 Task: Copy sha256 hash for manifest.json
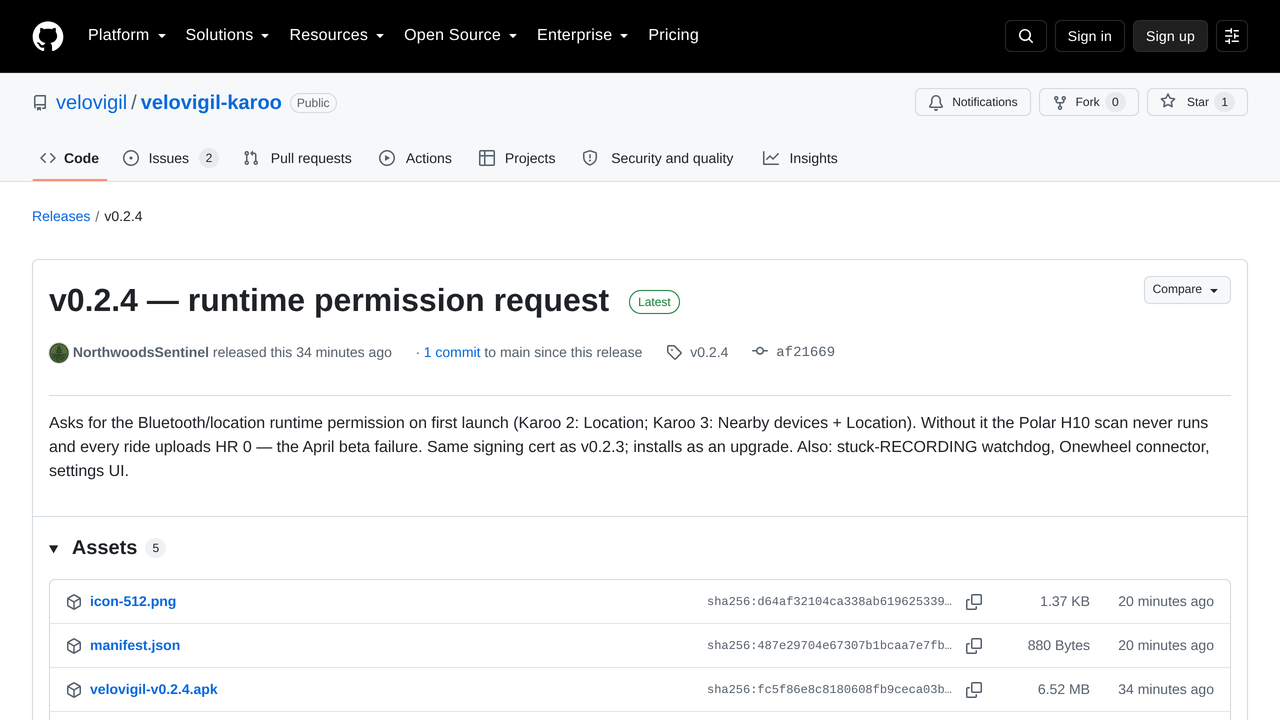(974, 646)
